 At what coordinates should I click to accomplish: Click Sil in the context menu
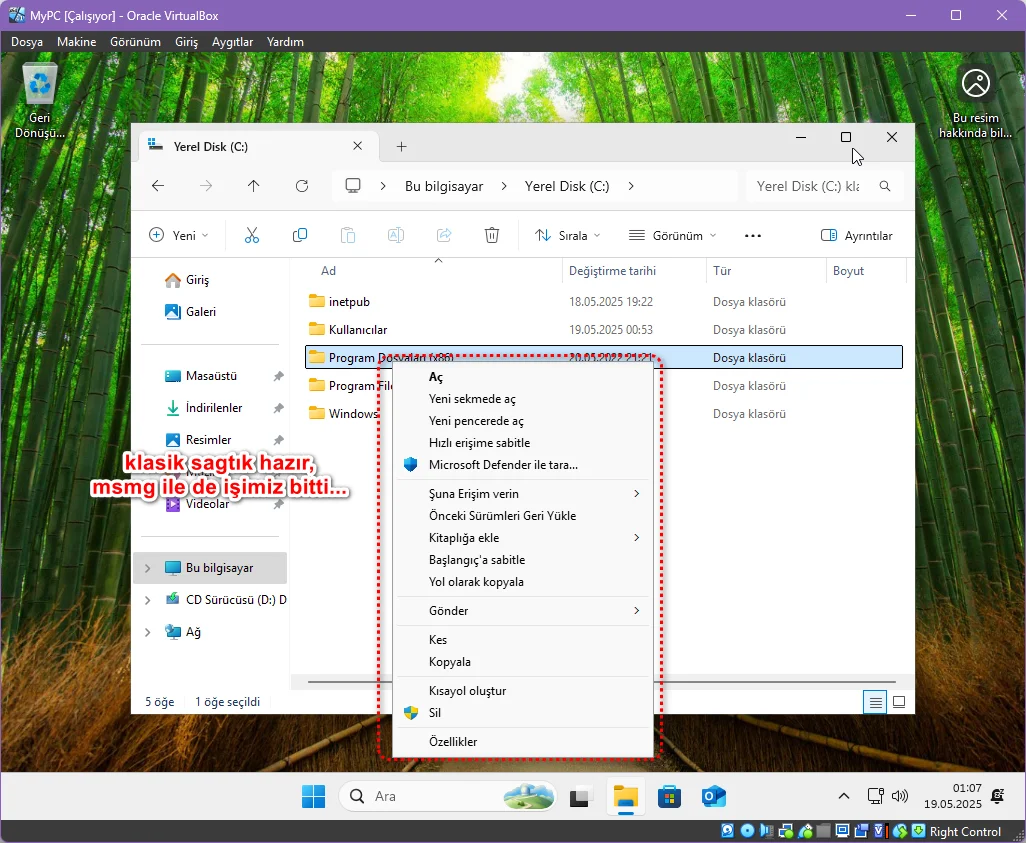[523, 713]
